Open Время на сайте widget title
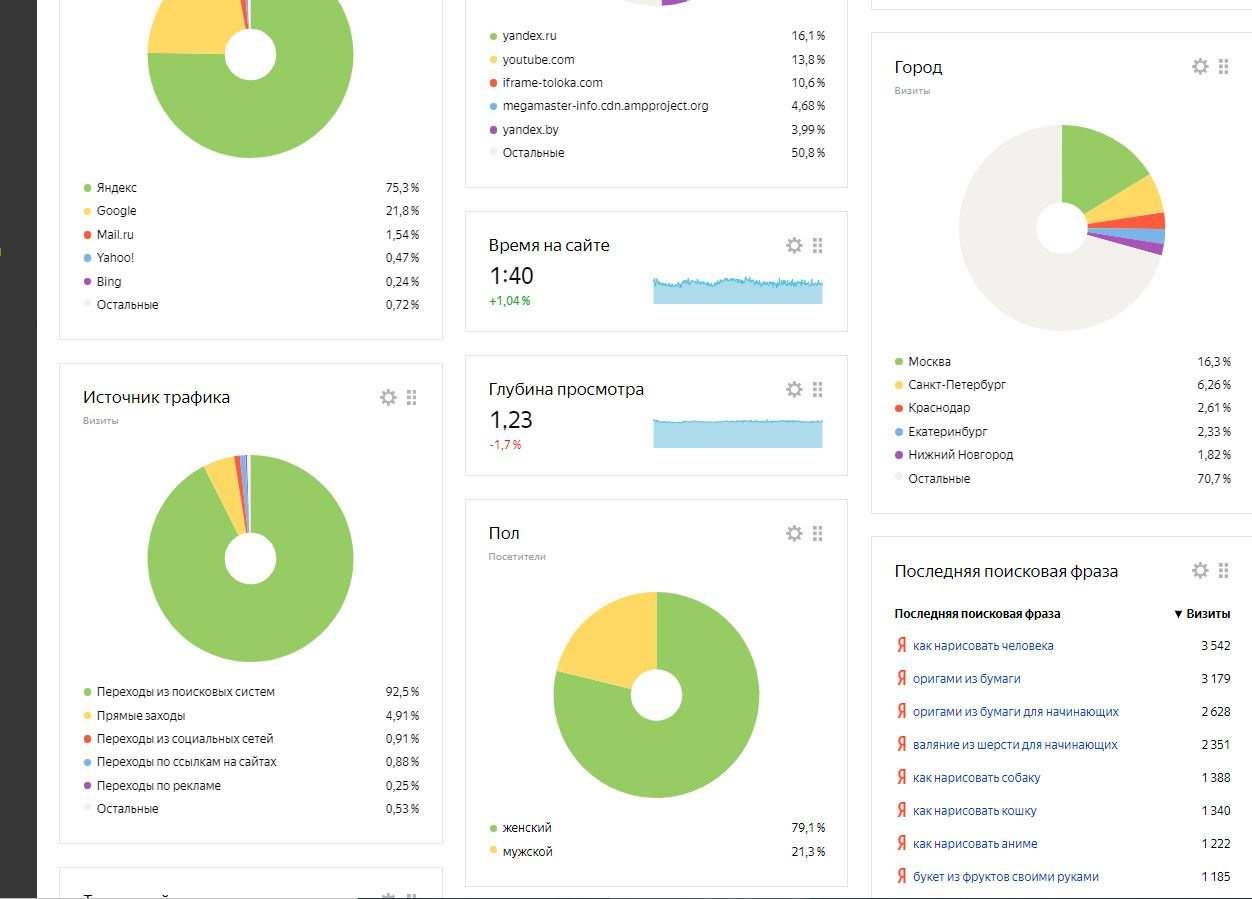The image size is (1252, 899). (549, 246)
